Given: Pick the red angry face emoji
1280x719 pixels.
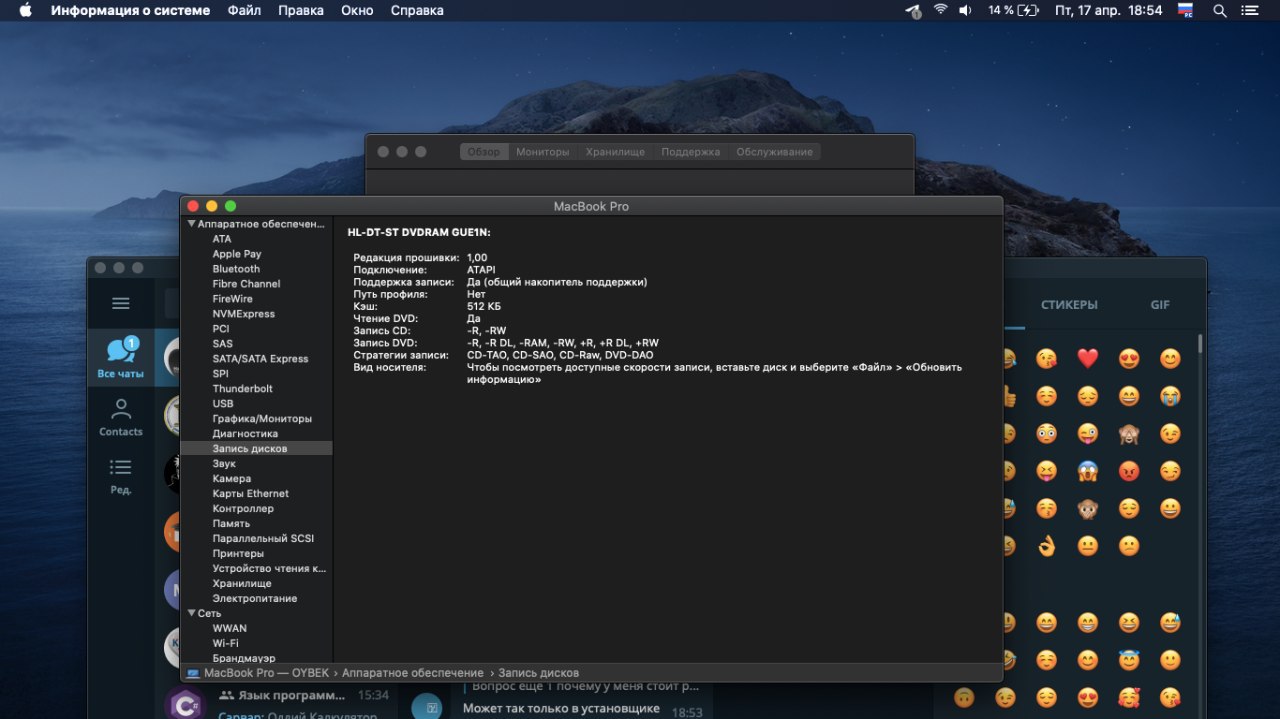Looking at the screenshot, I should pyautogui.click(x=1129, y=470).
